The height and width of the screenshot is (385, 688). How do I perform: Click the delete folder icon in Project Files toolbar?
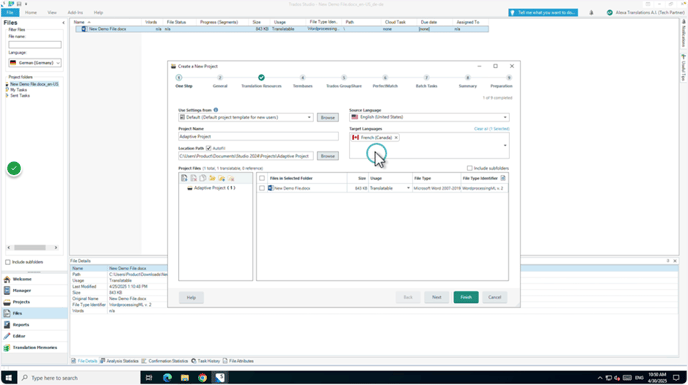pos(231,178)
